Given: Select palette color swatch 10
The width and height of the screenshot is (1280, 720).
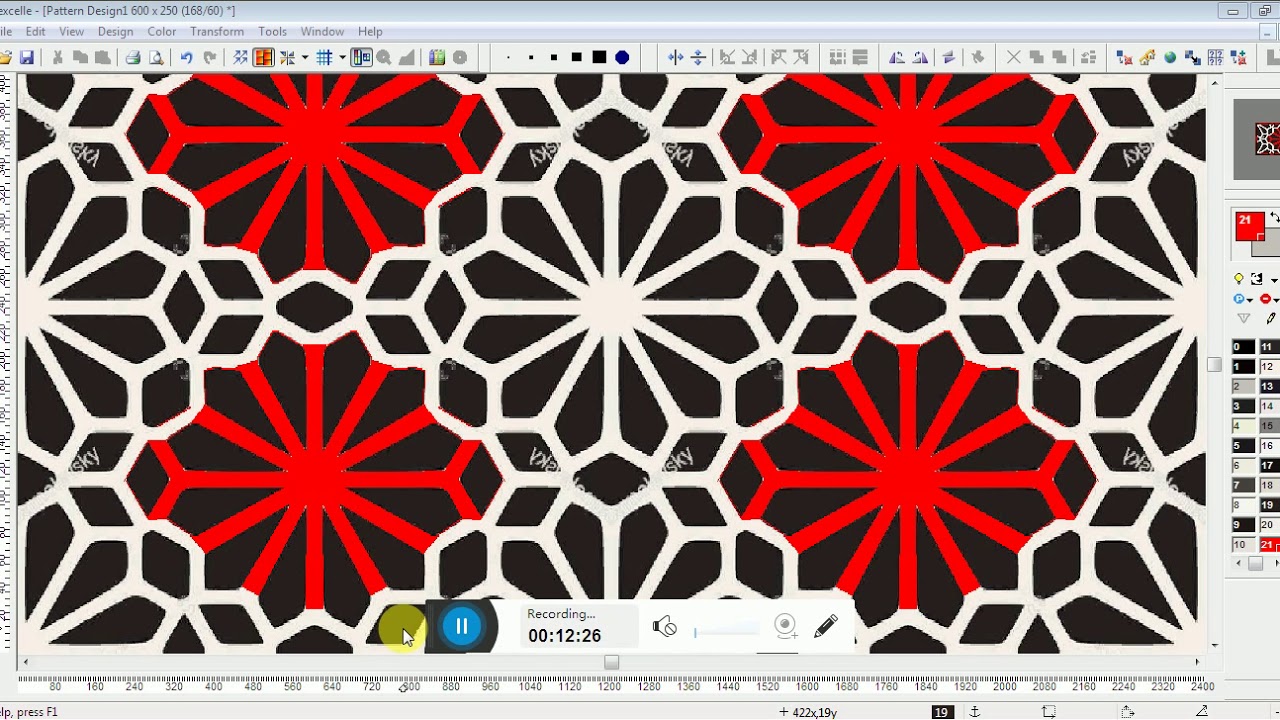Looking at the screenshot, I should pyautogui.click(x=1243, y=545).
